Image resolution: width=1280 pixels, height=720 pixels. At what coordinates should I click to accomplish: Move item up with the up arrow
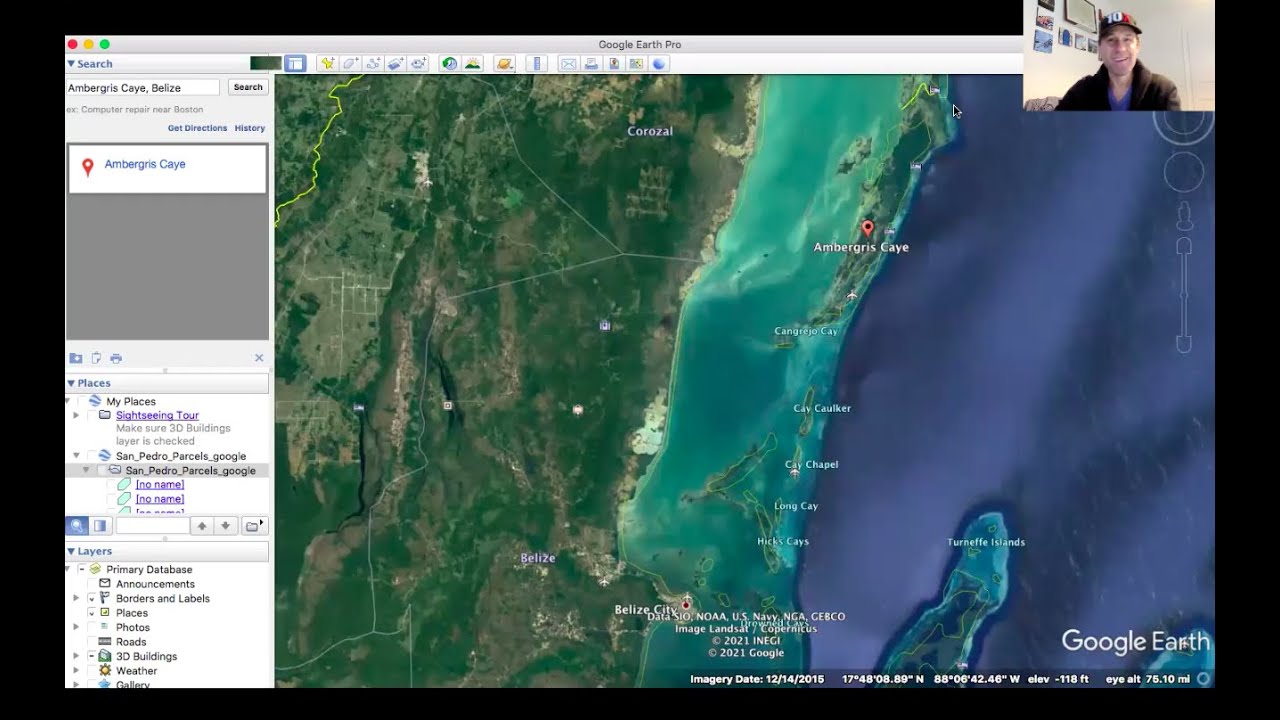click(202, 526)
